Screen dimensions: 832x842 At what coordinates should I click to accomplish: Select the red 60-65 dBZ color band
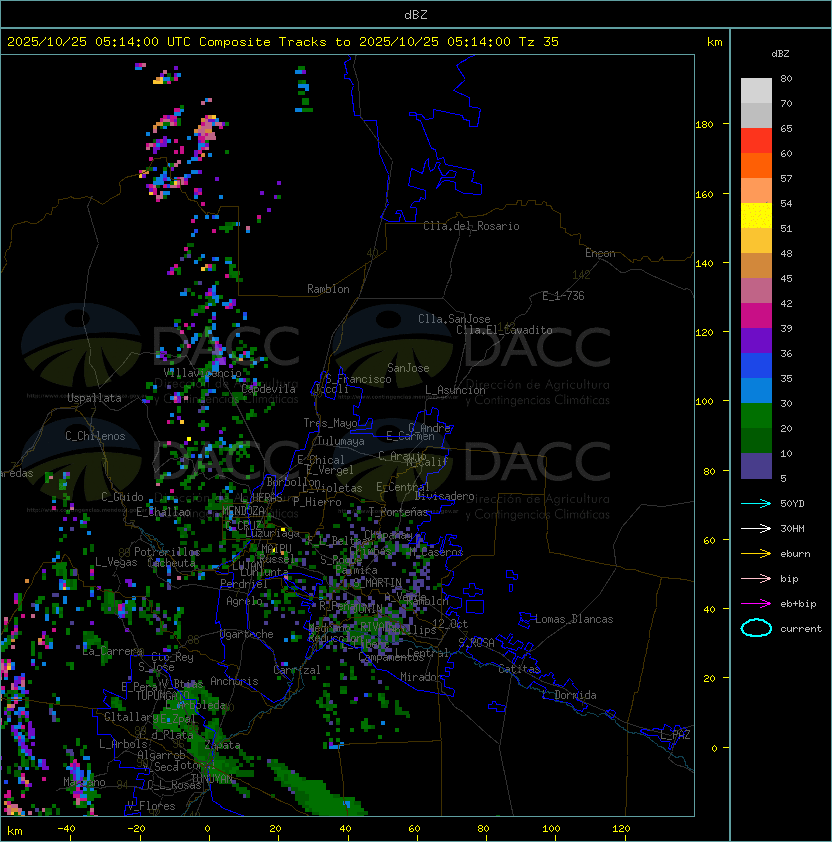(x=756, y=141)
